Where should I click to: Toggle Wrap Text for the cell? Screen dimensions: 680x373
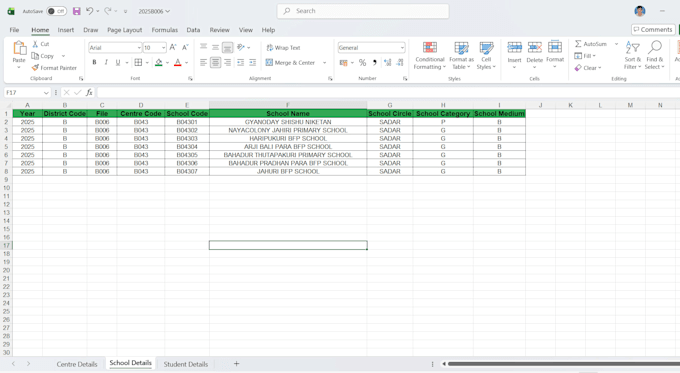click(x=283, y=48)
